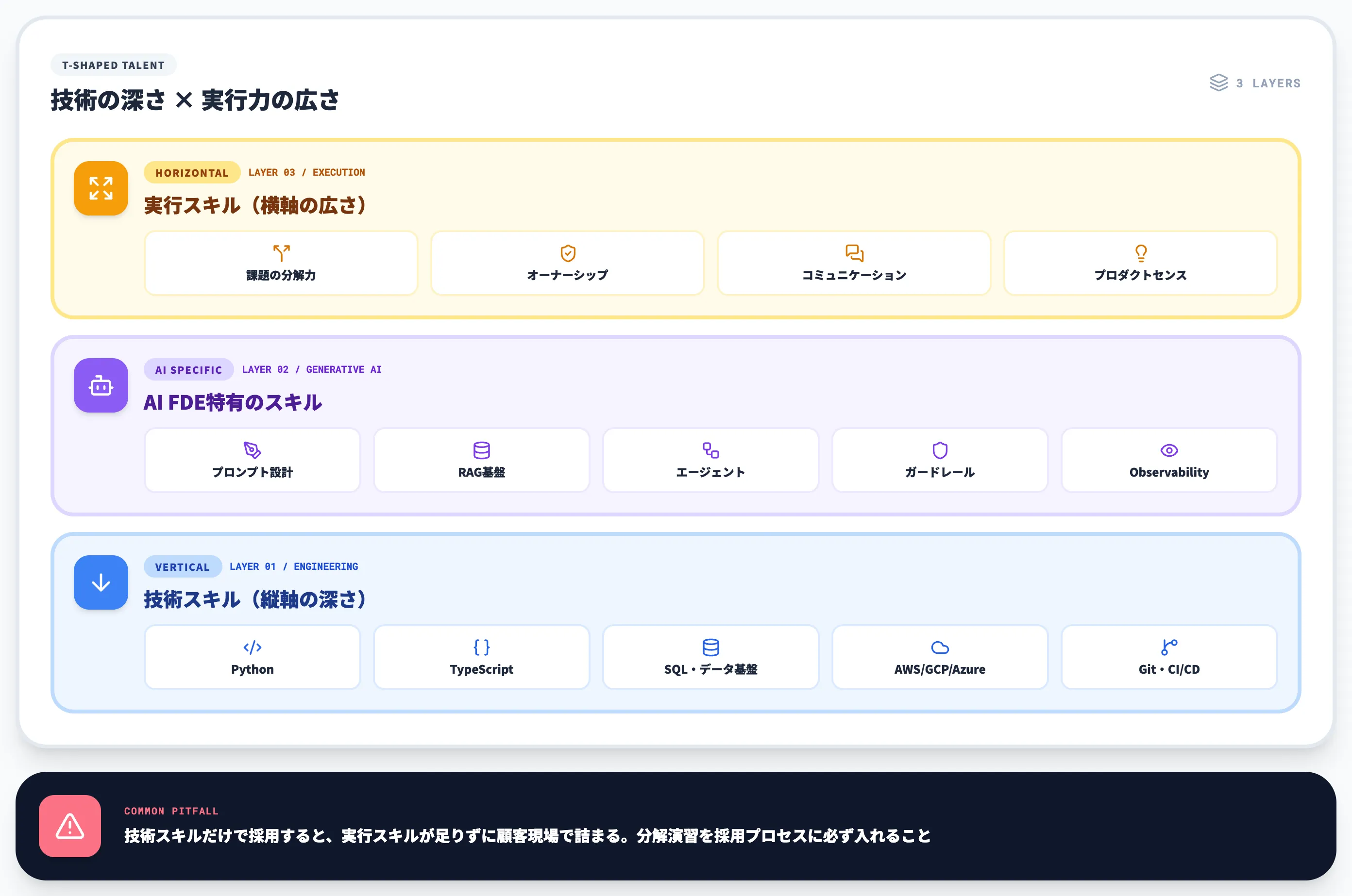Click the orange expand-arrows icon tile

pos(101,188)
